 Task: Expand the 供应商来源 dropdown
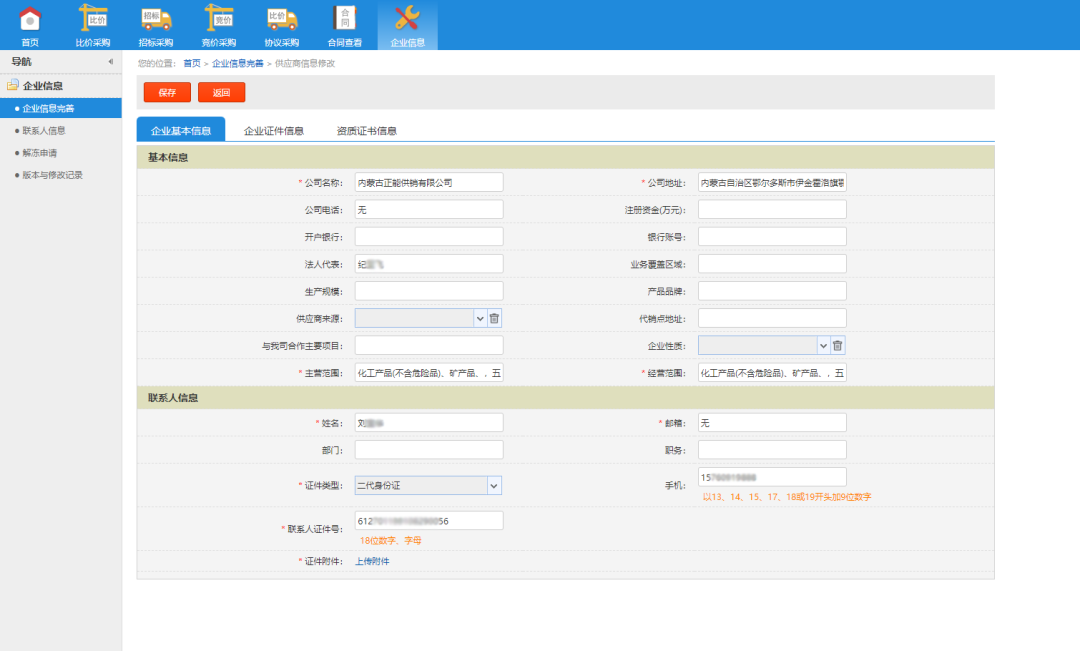[x=480, y=318]
